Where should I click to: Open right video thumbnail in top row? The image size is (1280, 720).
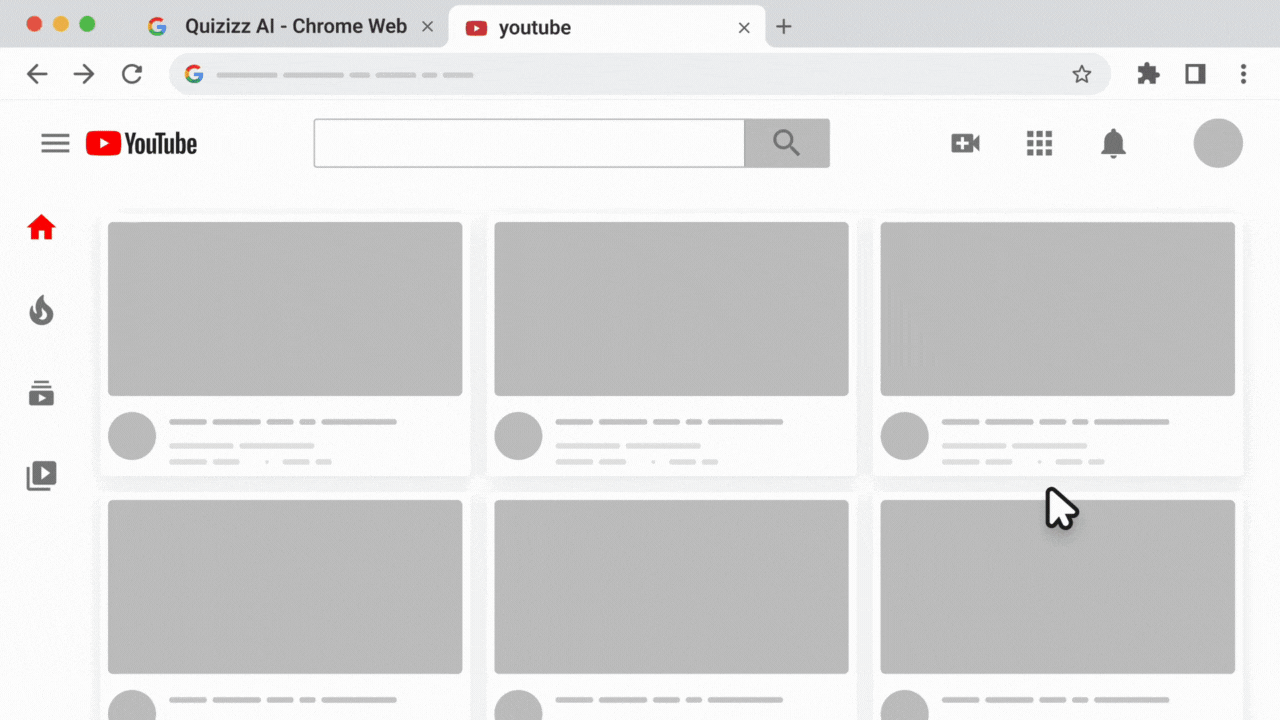1058,309
